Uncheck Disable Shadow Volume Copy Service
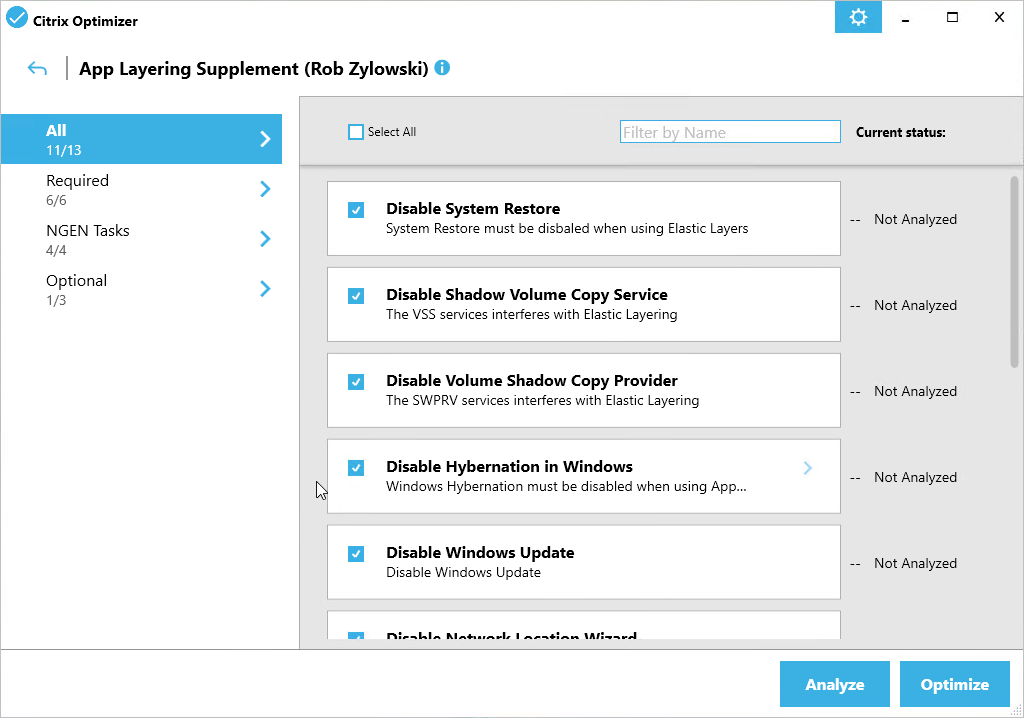 click(356, 296)
